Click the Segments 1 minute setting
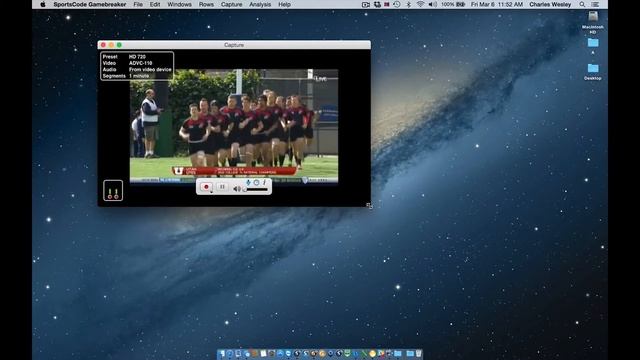Image resolution: width=640 pixels, height=360 pixels. (126, 76)
